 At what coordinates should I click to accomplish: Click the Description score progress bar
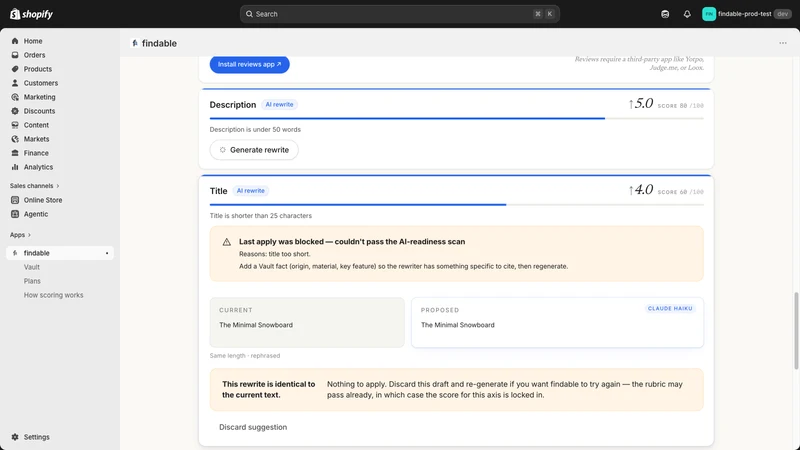tap(457, 118)
